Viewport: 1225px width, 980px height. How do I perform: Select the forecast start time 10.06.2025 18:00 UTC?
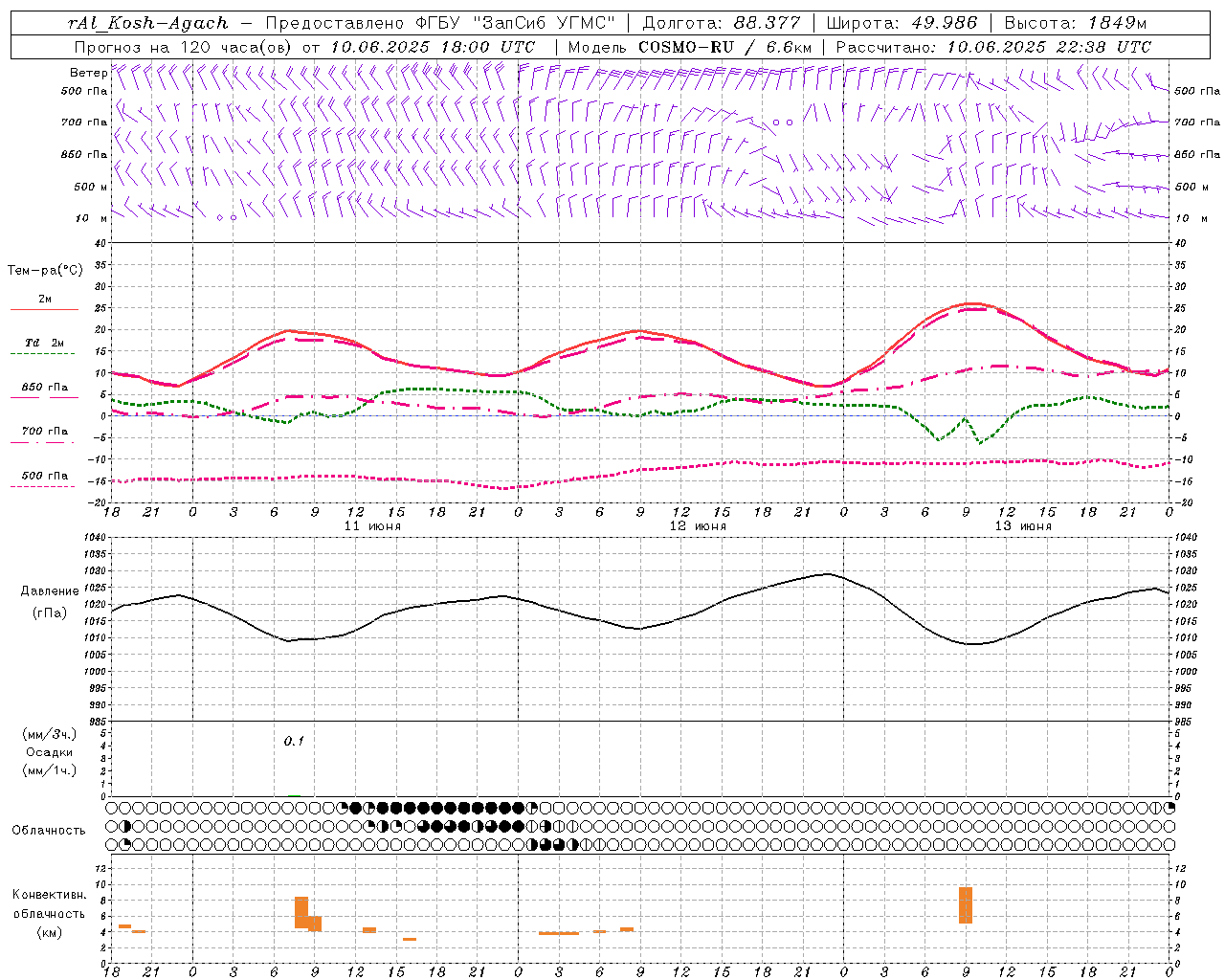point(433,47)
